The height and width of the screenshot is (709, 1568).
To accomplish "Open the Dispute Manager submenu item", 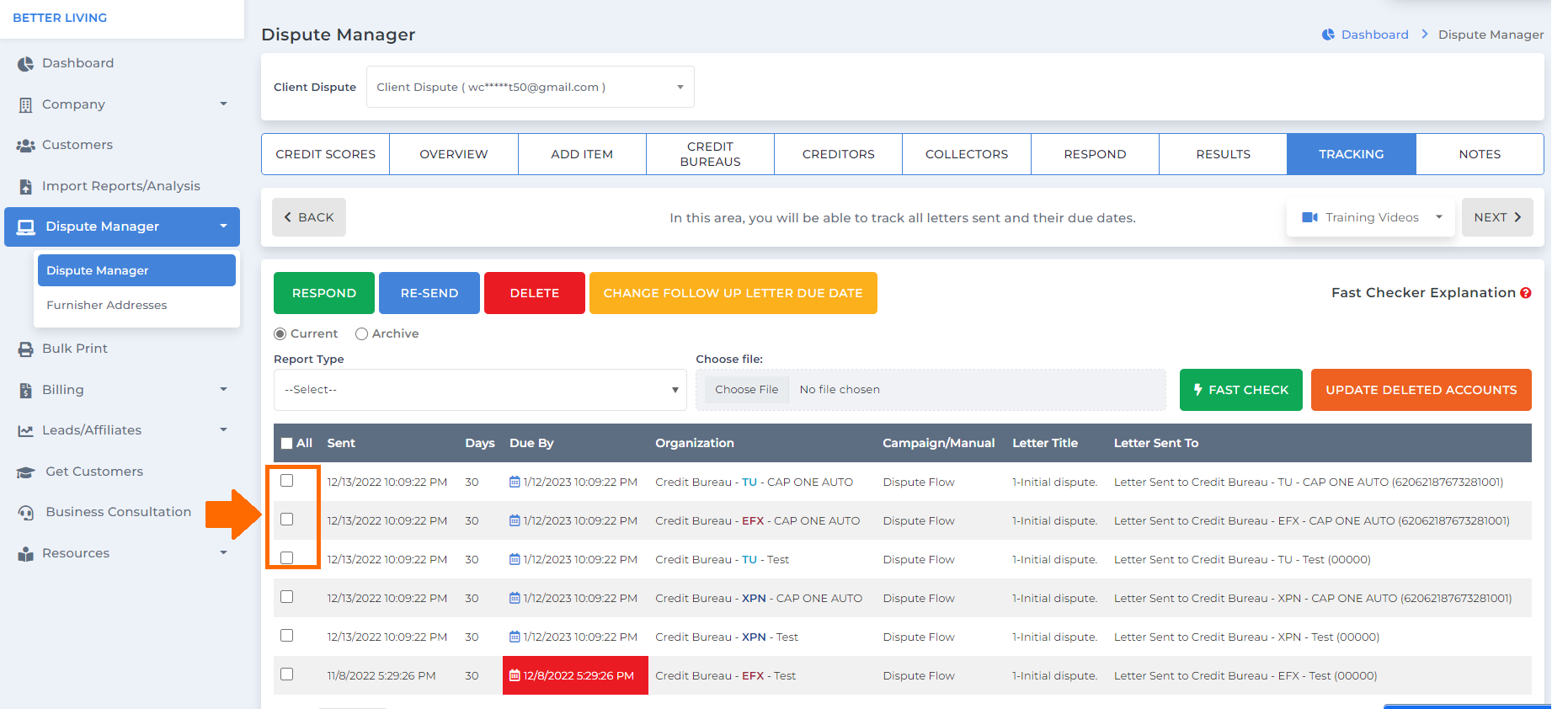I will pos(136,270).
